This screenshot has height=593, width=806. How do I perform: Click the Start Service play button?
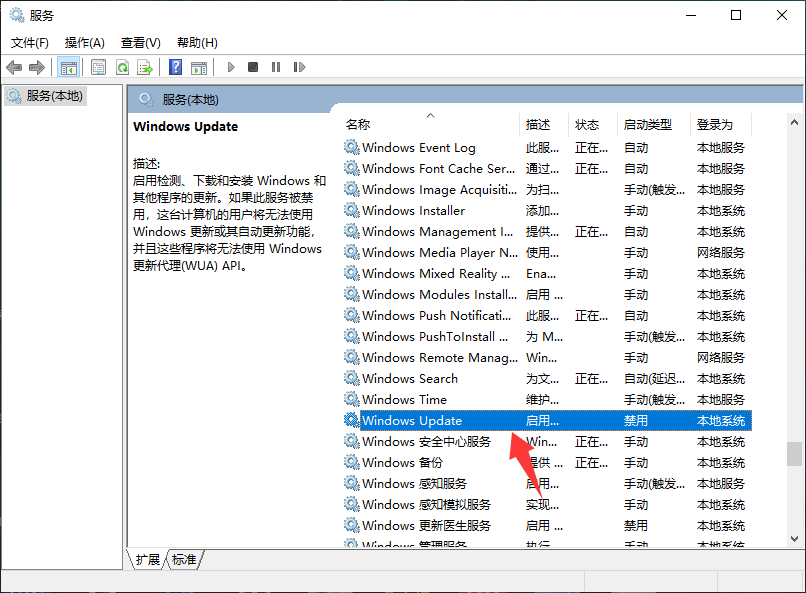click(x=231, y=67)
